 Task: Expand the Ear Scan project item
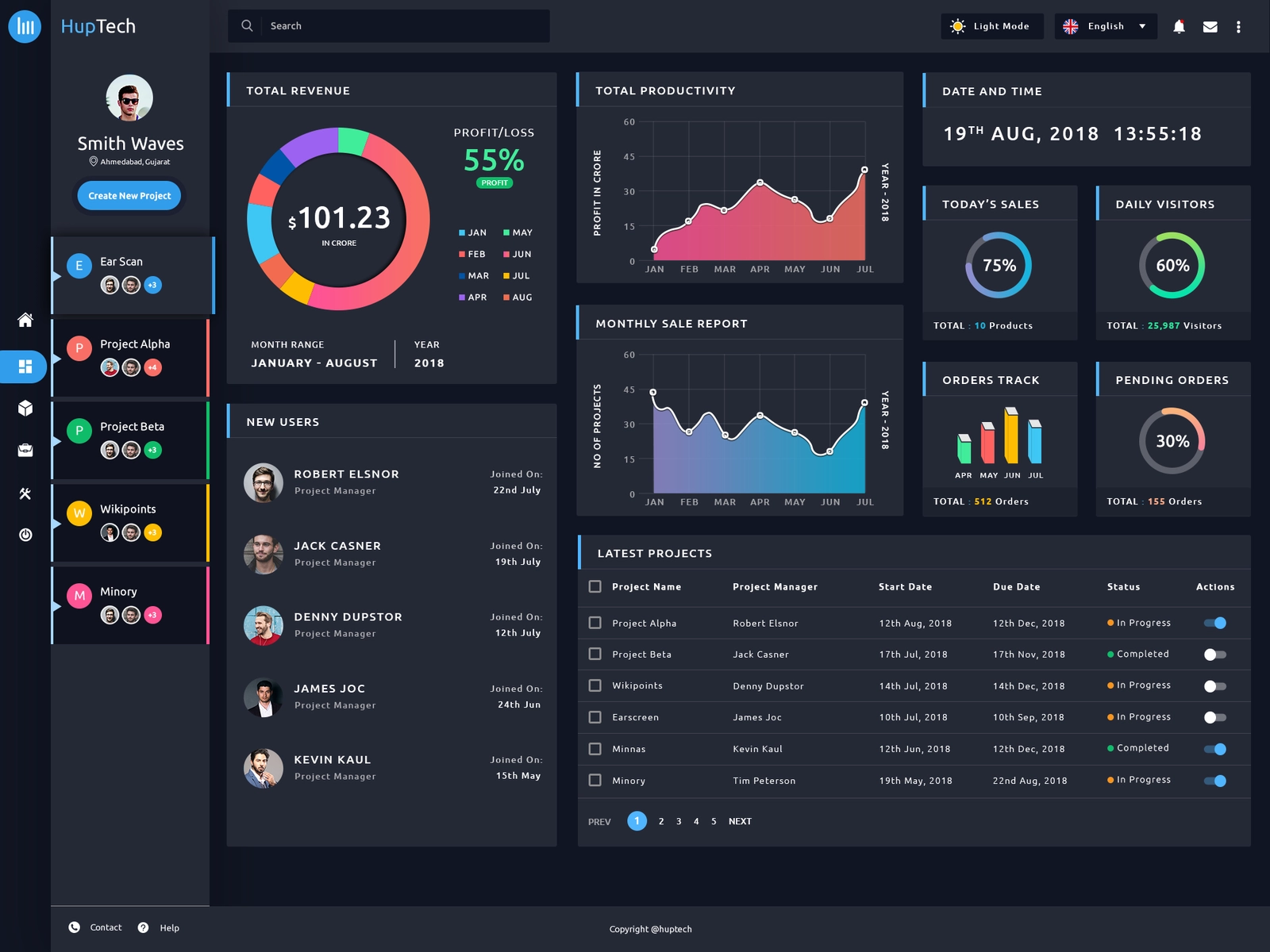pos(132,275)
